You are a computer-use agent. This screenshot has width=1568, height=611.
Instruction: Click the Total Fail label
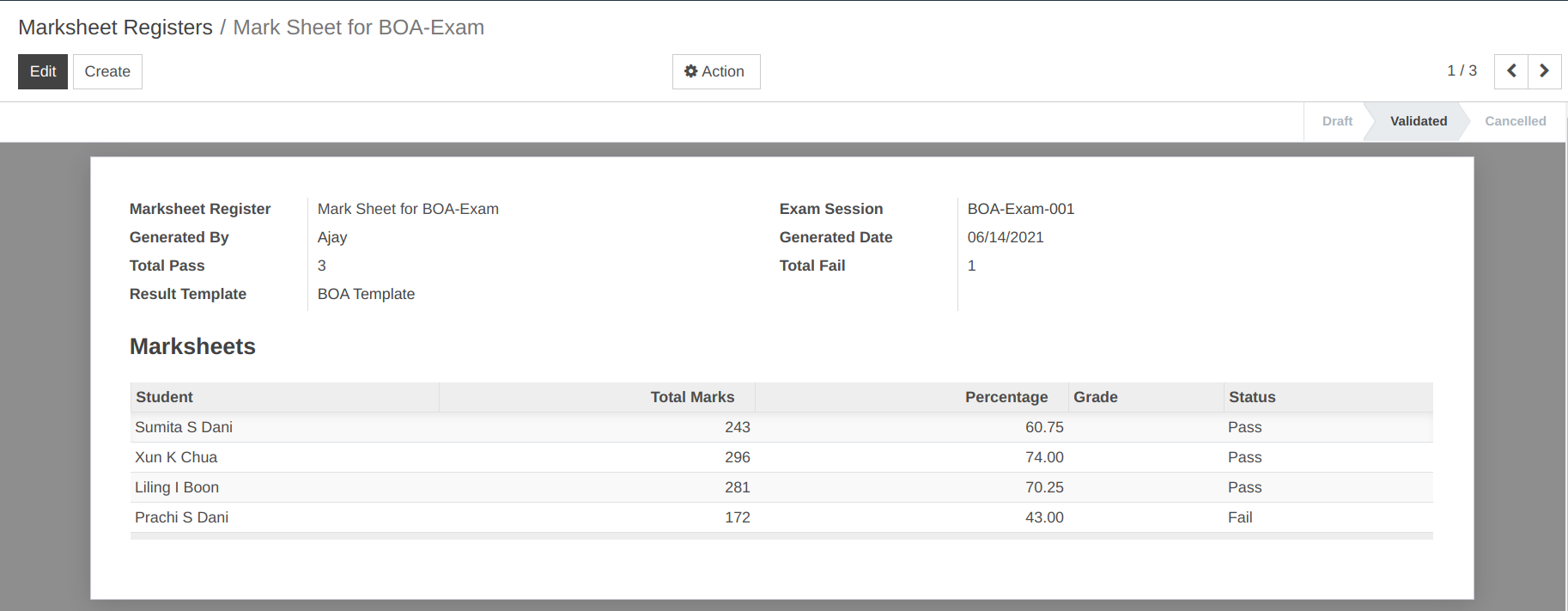tap(812, 266)
